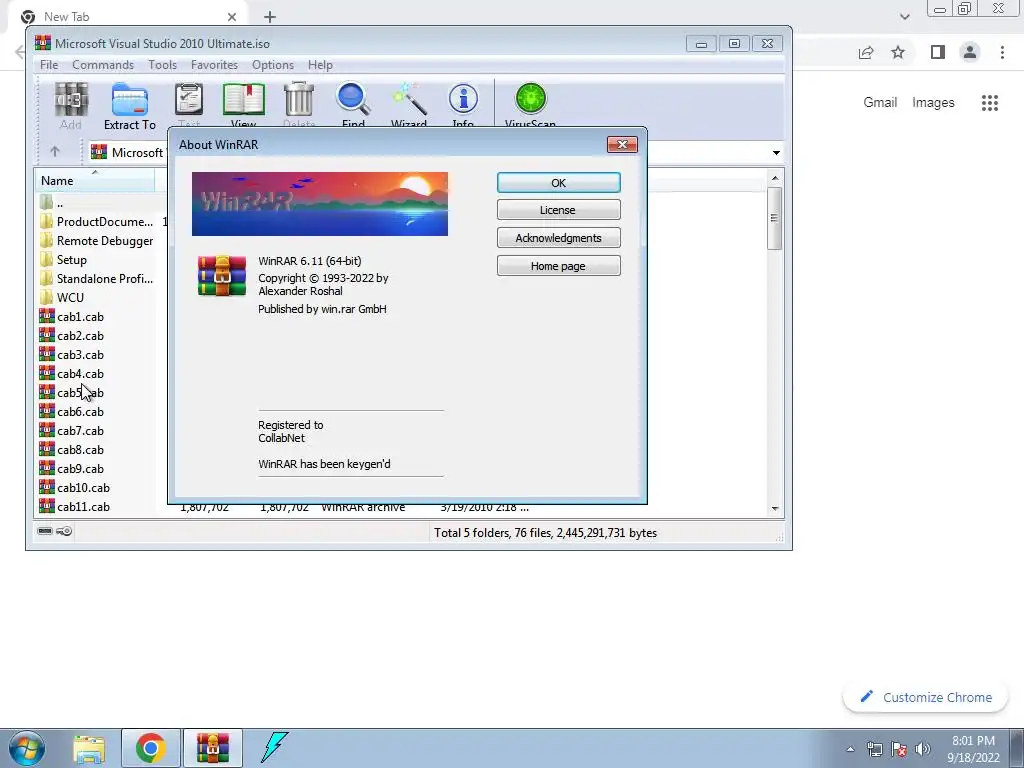
Task: Click the Chrome share page icon
Action: (866, 52)
